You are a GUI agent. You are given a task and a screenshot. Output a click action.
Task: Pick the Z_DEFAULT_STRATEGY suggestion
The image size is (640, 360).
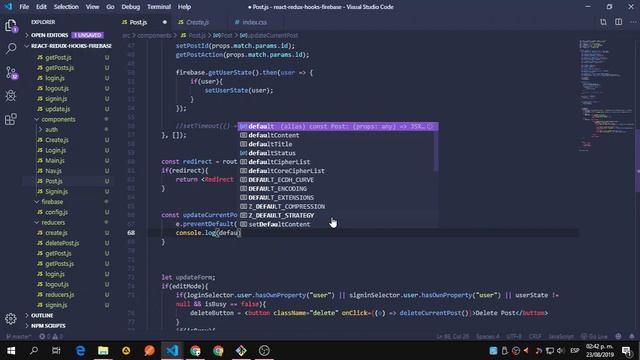pos(336,216)
